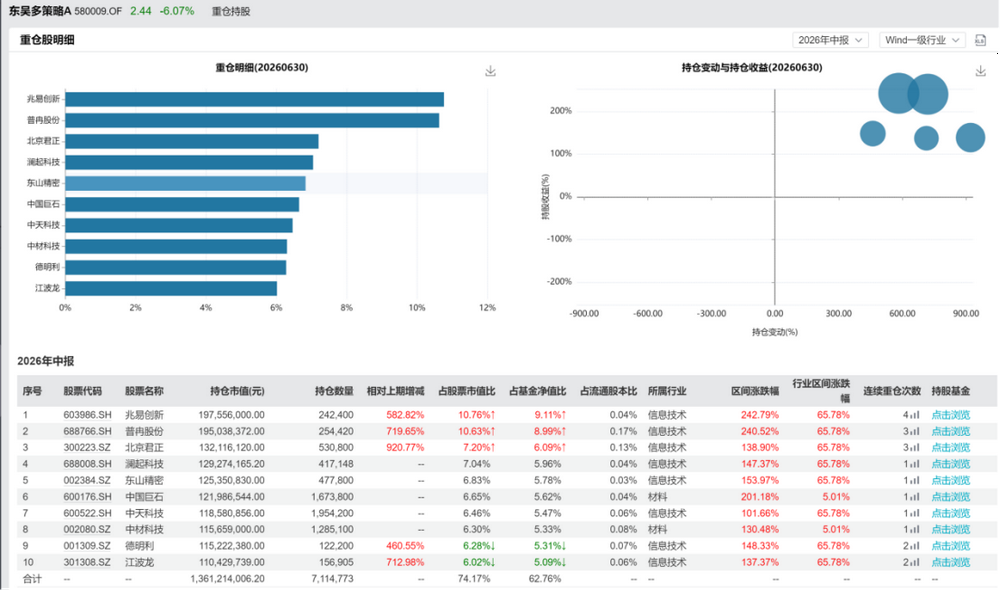The height and width of the screenshot is (591, 1000).
Task: Click consecutive holdings bar icon for 兆易创新
Action: pyautogui.click(x=915, y=415)
